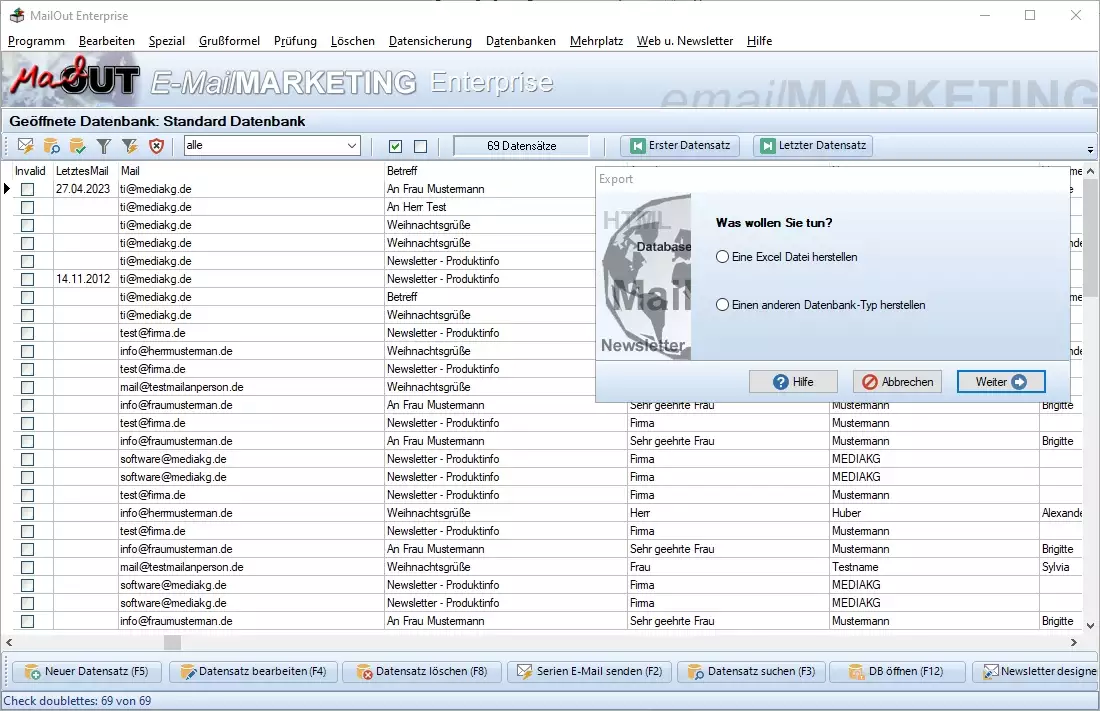
Task: Click the send mail lightning icon in toolbar
Action: (26, 146)
